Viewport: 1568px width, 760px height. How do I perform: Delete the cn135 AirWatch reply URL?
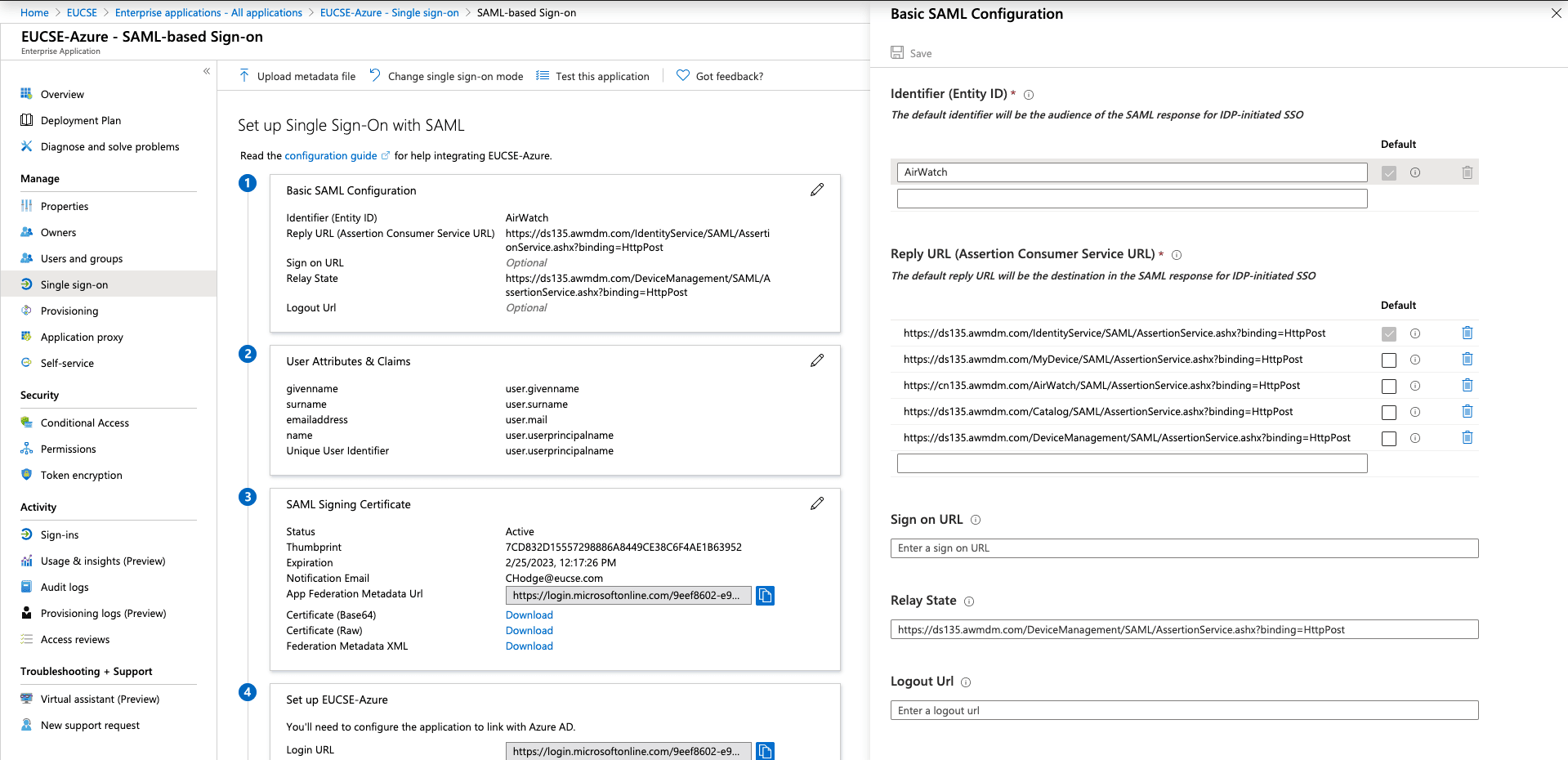coord(1467,385)
